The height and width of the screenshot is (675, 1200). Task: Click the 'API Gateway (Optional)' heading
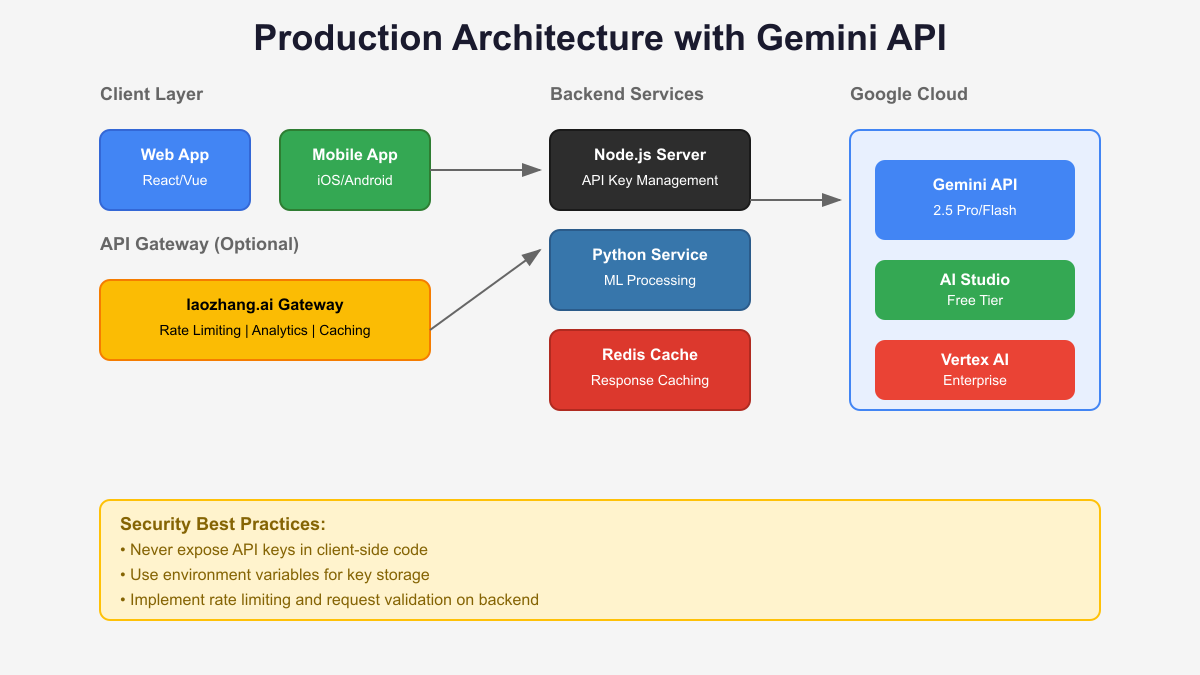click(x=199, y=244)
